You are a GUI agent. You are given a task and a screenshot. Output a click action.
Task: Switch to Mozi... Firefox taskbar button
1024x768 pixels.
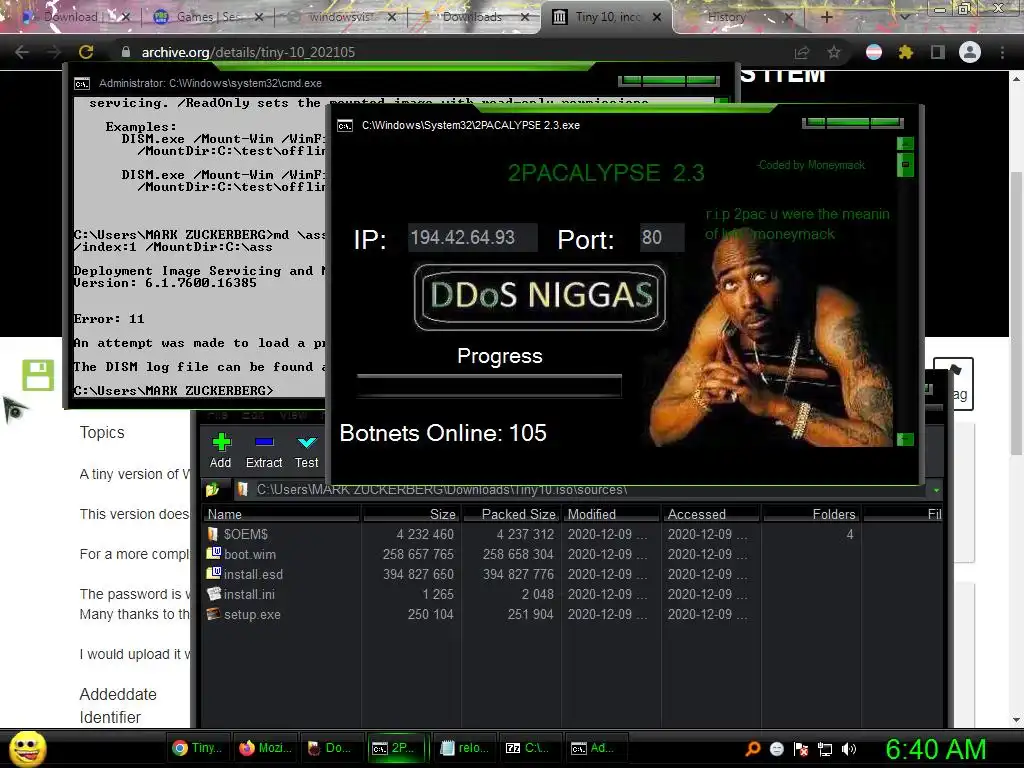(265, 748)
